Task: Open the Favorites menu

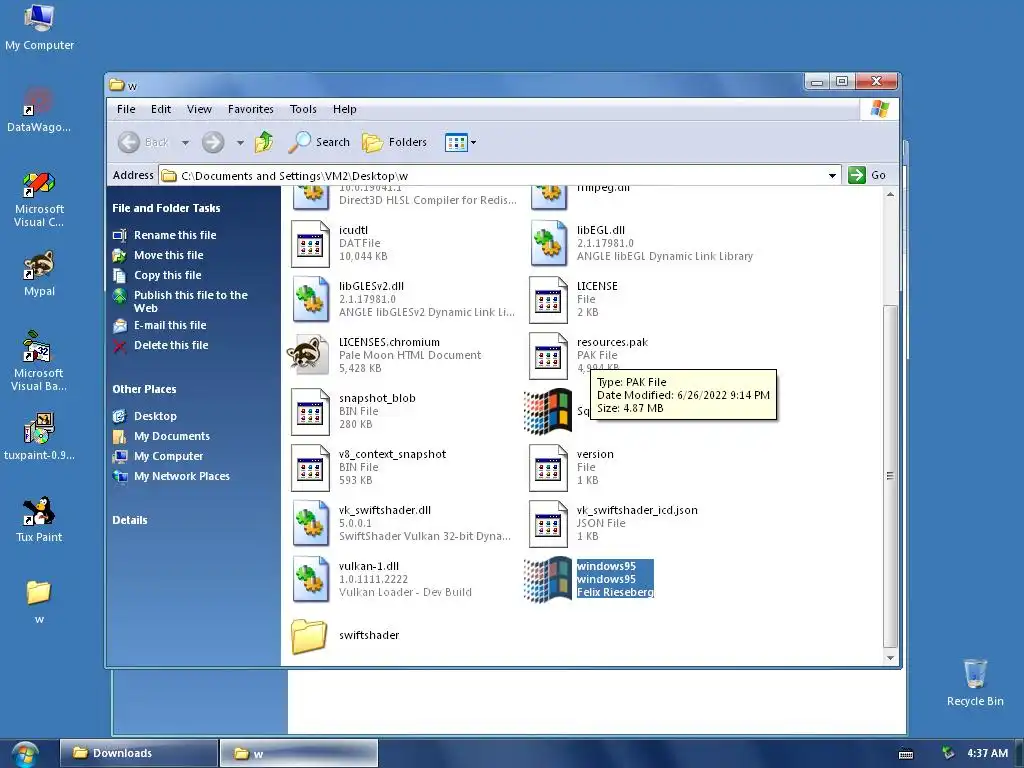Action: tap(251, 109)
